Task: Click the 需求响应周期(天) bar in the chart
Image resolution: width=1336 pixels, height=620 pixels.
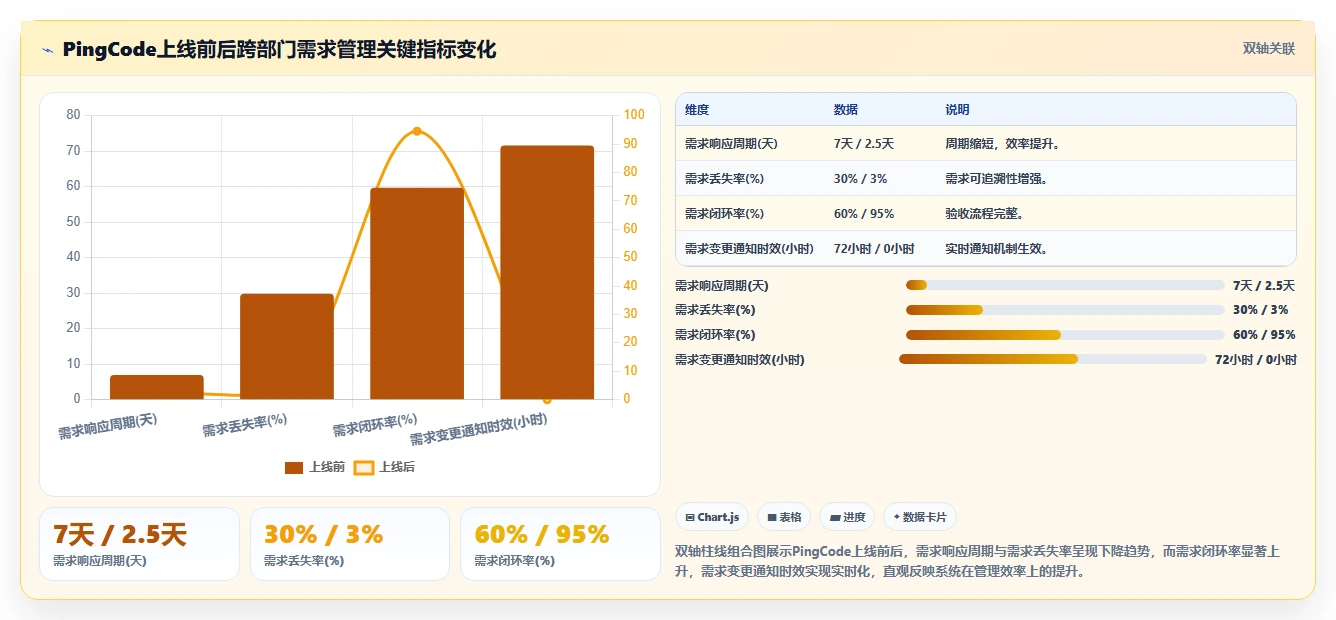Action: tap(157, 387)
